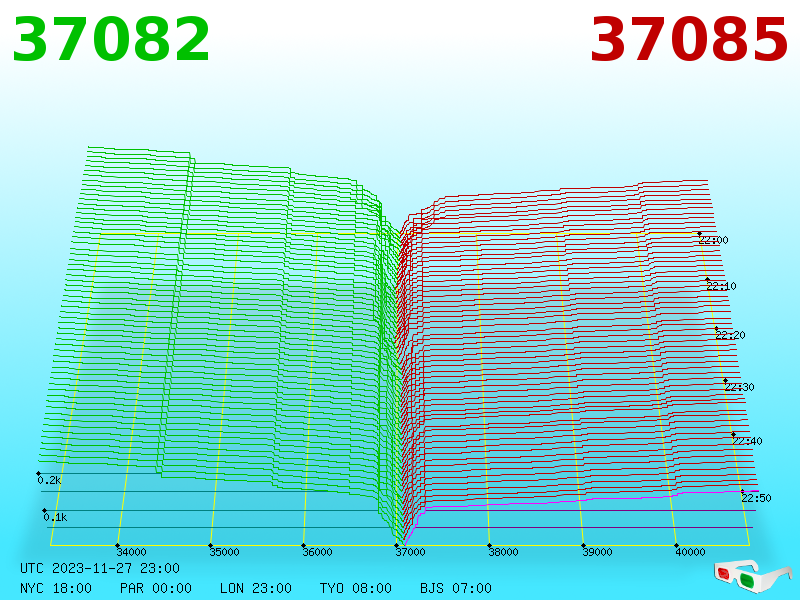Click the NYC 18:00 clock

tap(56, 588)
